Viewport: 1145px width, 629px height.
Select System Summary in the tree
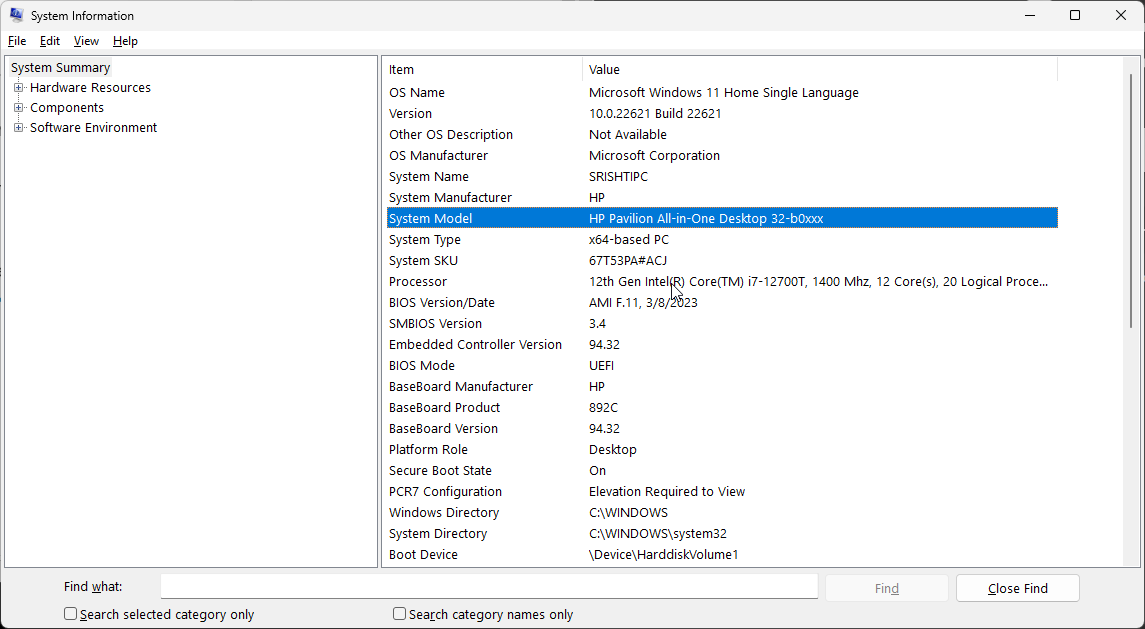pos(61,67)
